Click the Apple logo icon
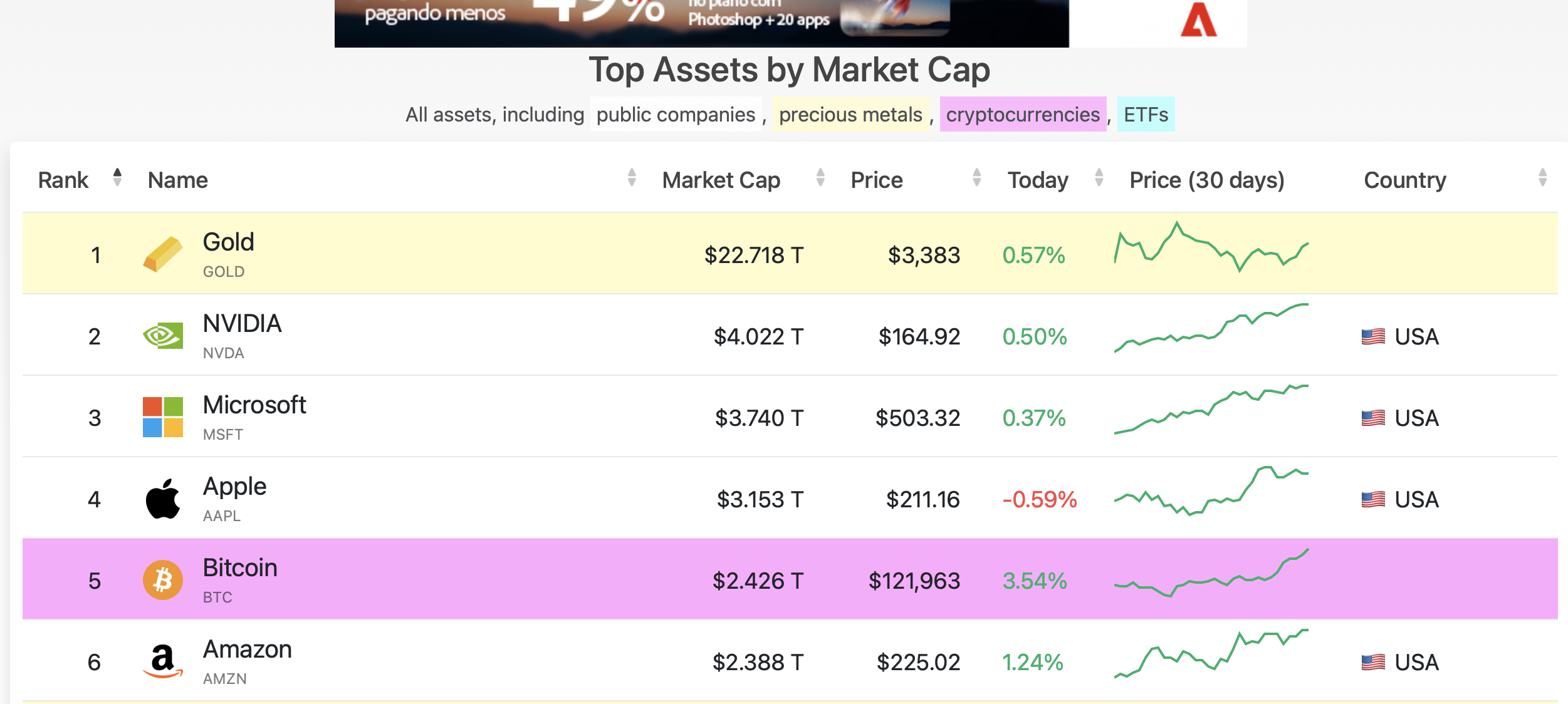 (x=163, y=499)
